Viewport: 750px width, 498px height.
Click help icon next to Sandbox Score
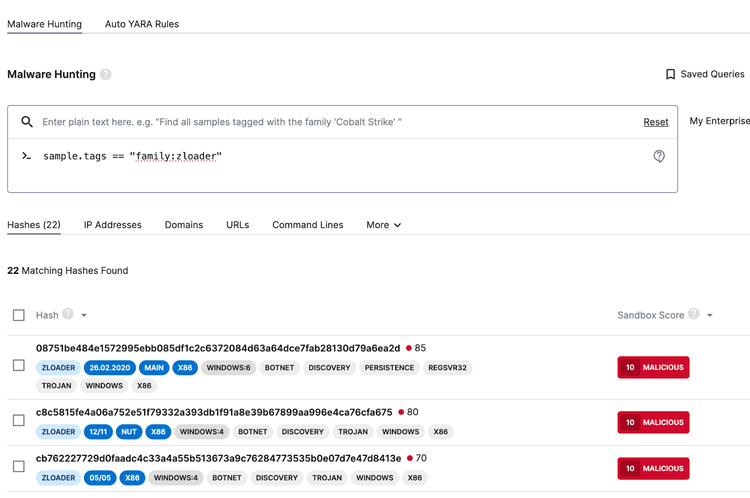(x=694, y=314)
